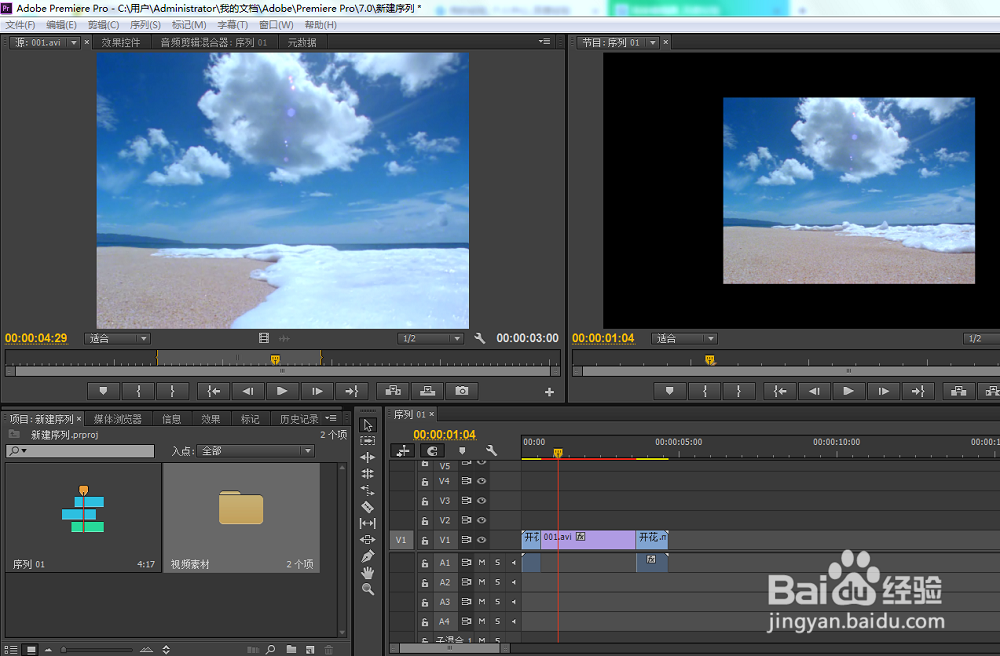Select the Hand tool

(368, 573)
